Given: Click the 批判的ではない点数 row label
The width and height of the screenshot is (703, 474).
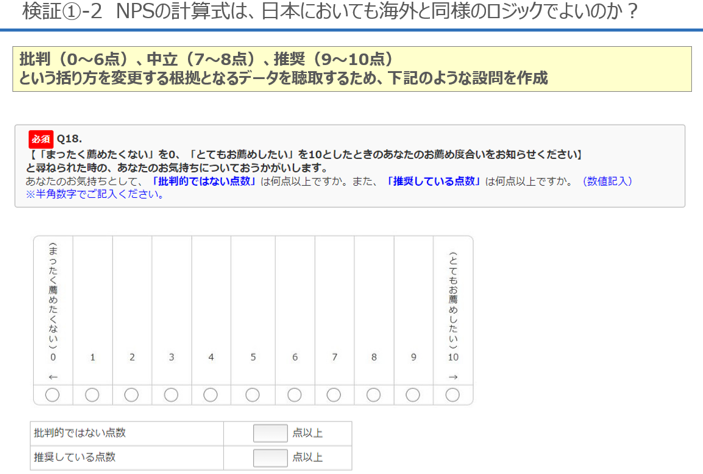Looking at the screenshot, I should pos(80,433).
